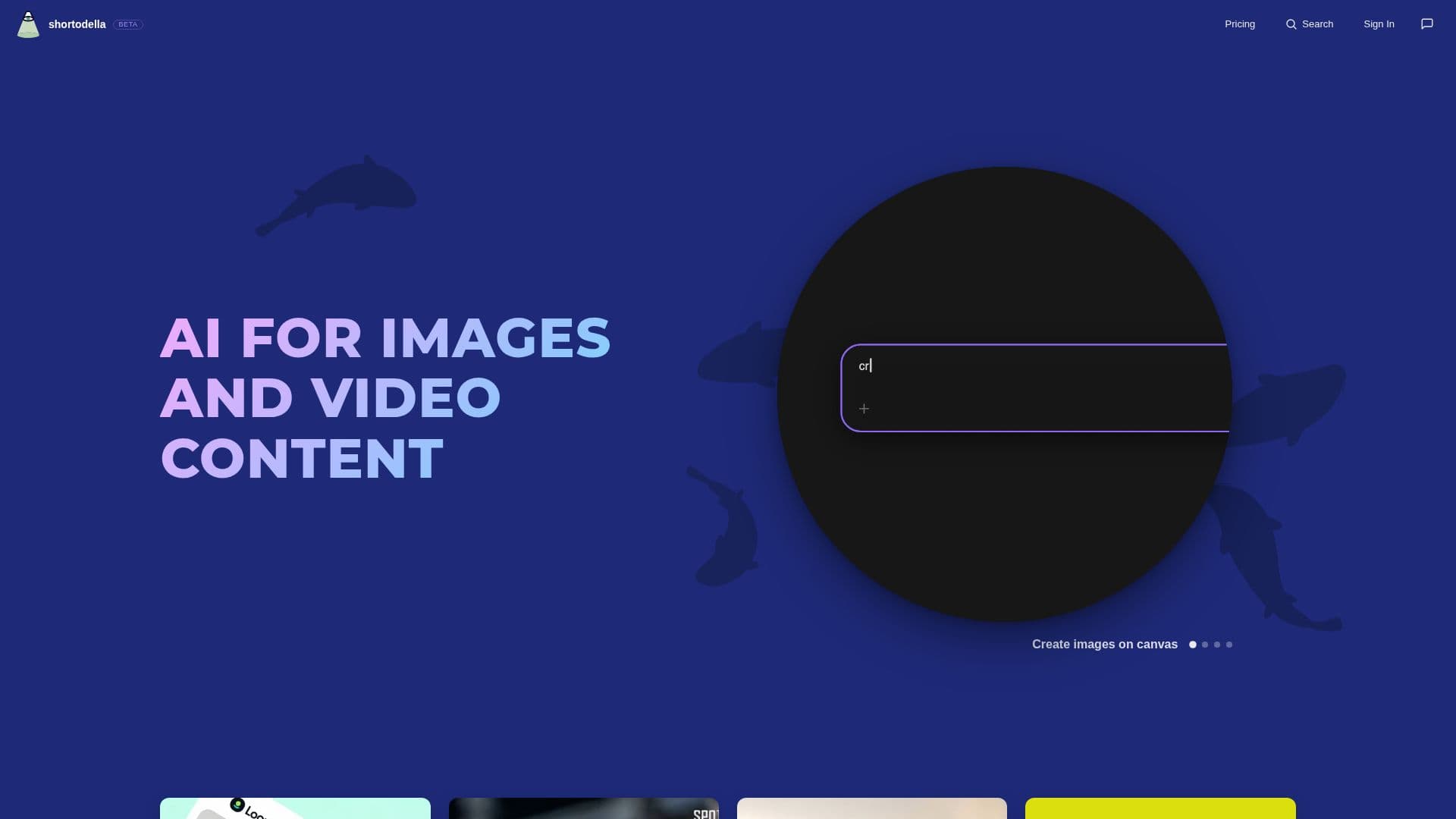
Task: Click Search in the top navigation
Action: 1309,24
